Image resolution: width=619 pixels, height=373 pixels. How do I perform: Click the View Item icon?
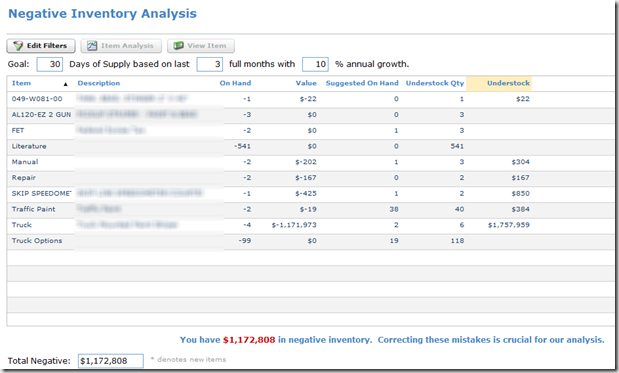click(x=178, y=46)
